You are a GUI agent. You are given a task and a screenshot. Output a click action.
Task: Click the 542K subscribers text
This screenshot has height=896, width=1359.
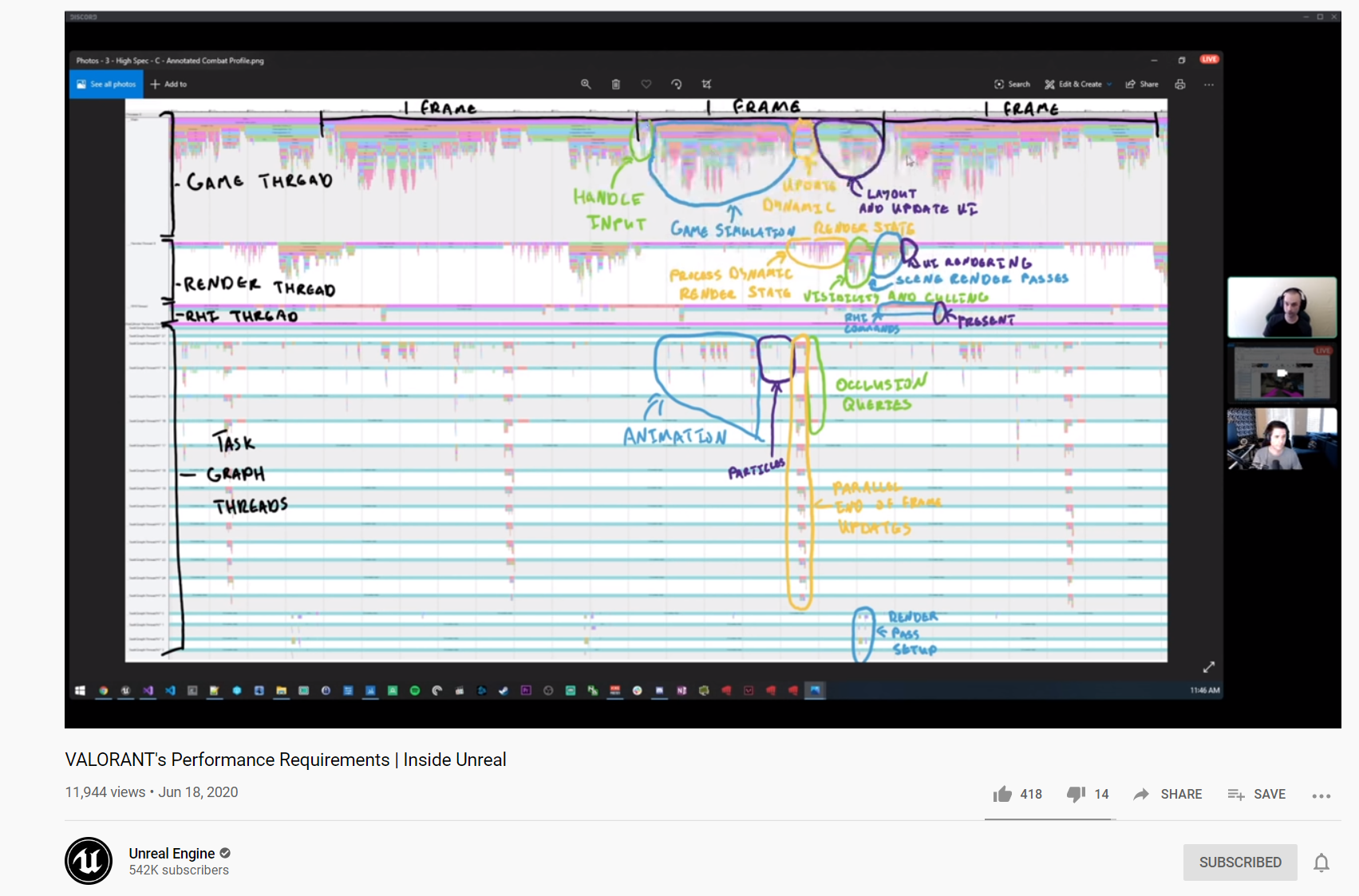pos(179,870)
